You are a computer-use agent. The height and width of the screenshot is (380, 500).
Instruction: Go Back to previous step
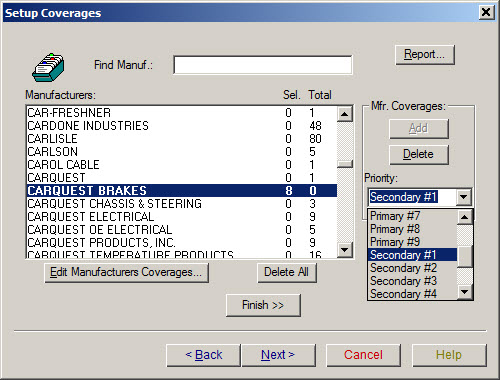(x=204, y=355)
